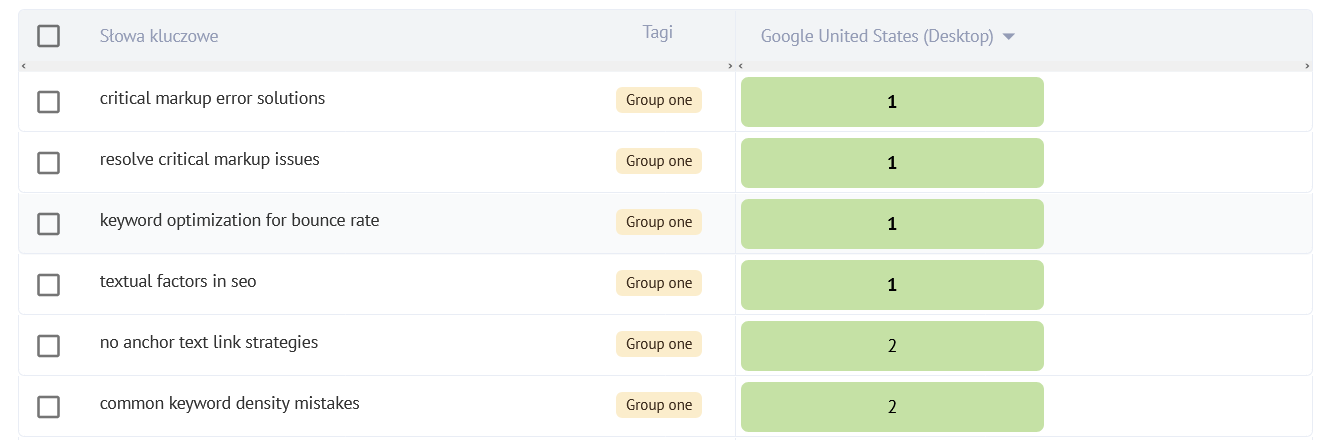
Task: Tick the checkbox for textual factors in seo
Action: pos(48,285)
